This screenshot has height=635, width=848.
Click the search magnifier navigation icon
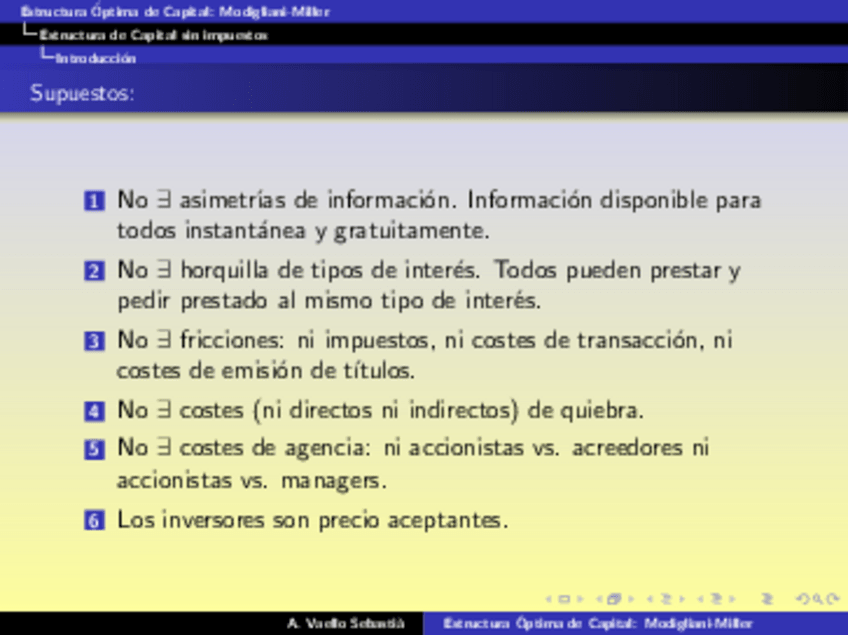818,599
